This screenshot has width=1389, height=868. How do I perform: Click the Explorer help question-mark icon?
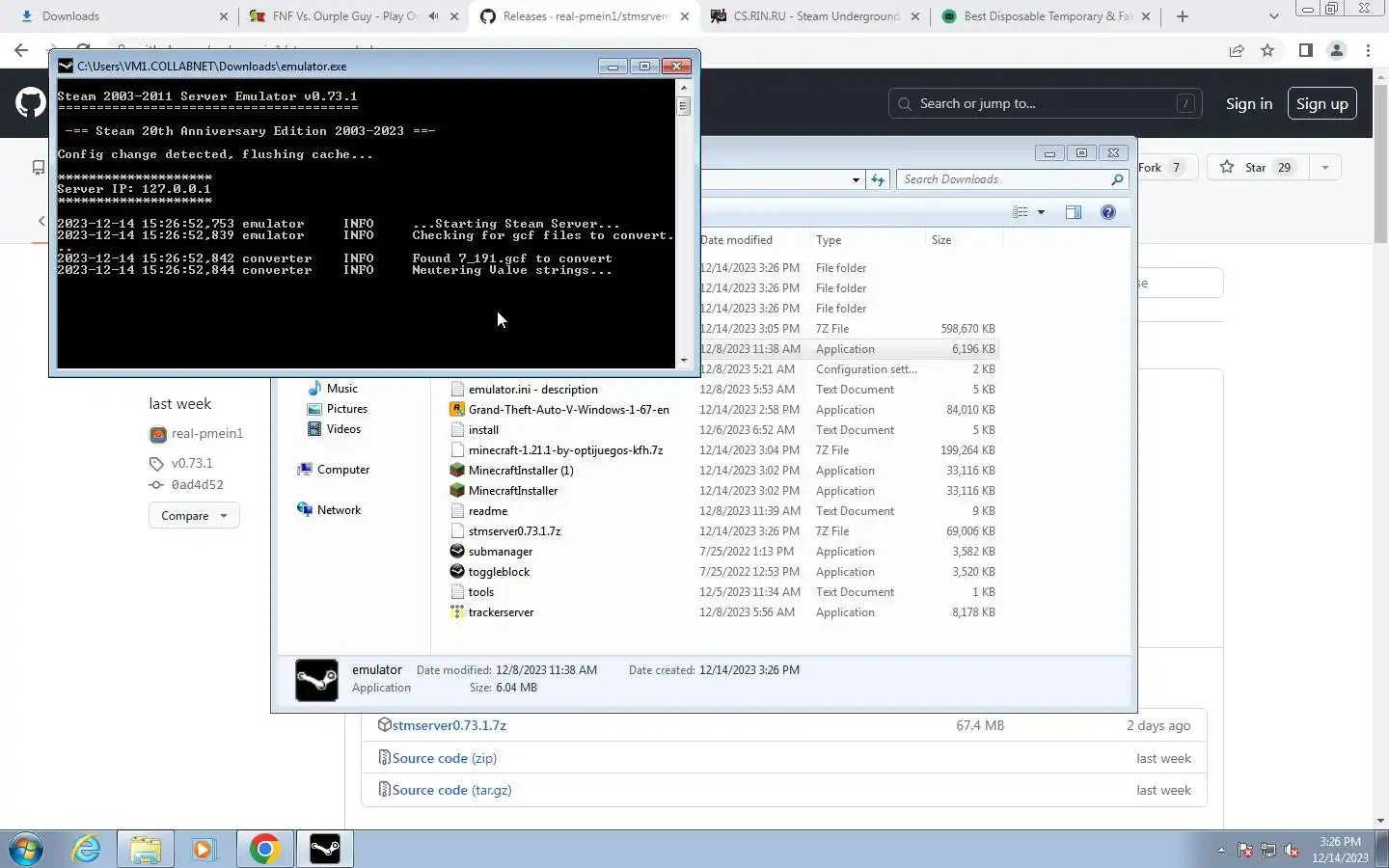coord(1108,212)
